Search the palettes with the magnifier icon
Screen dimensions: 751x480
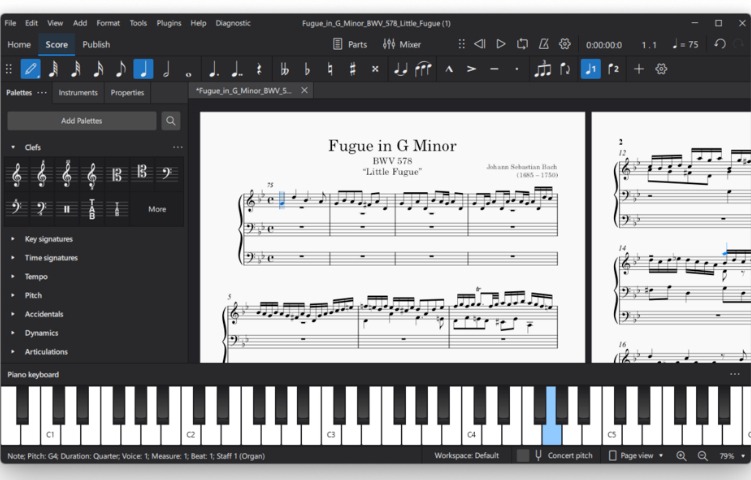pos(171,121)
